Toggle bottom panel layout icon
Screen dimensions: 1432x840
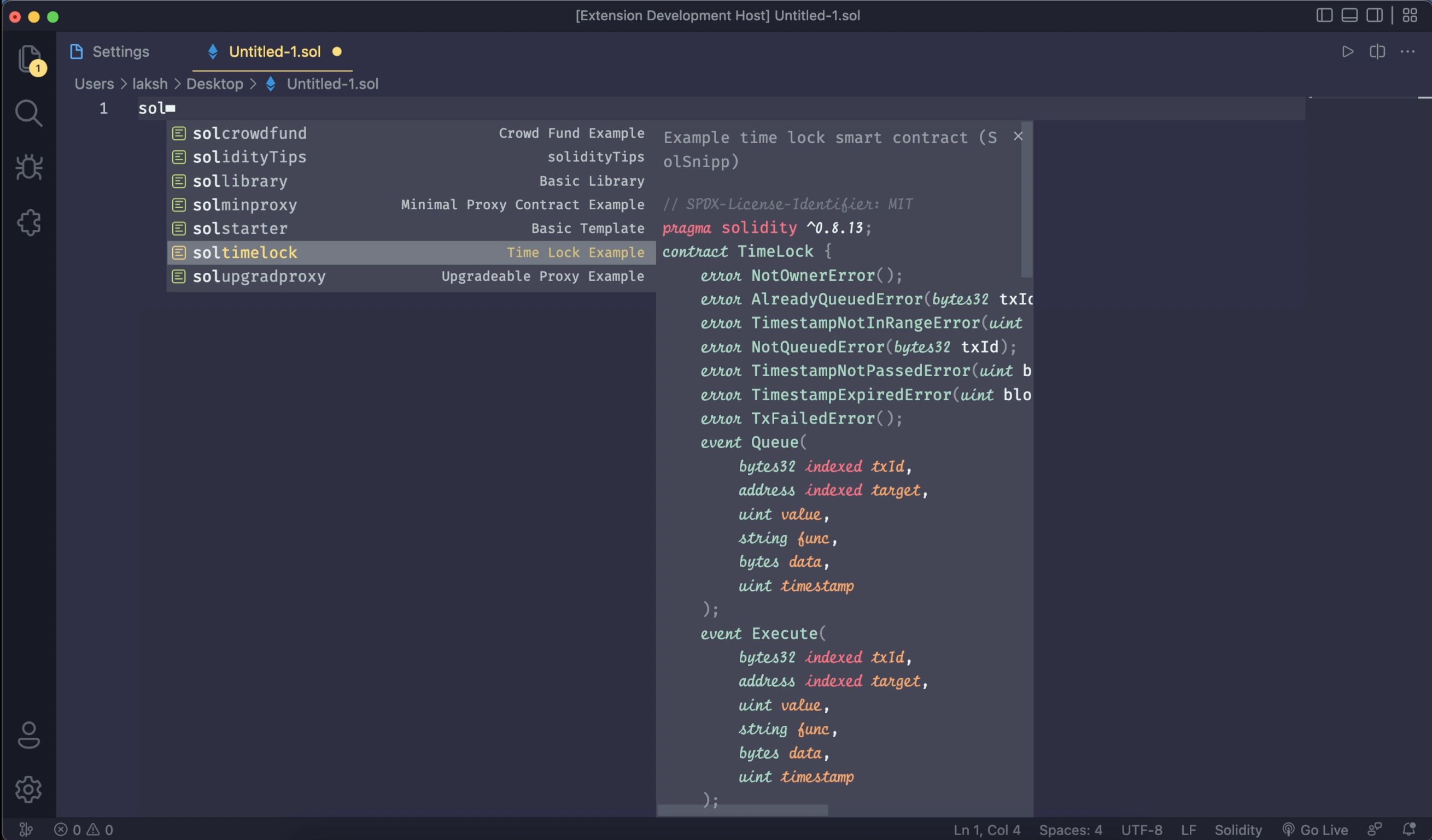1349,15
